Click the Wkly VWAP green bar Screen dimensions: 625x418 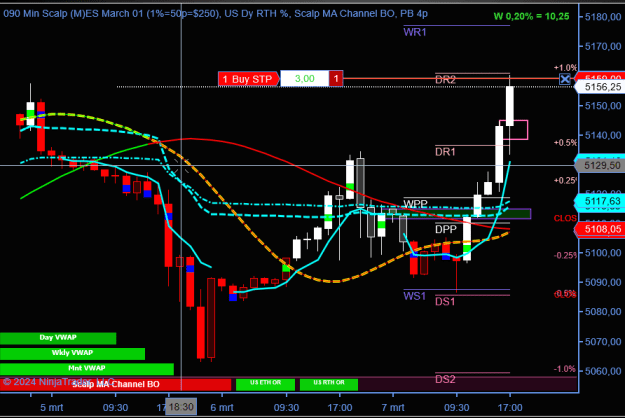[x=72, y=353]
